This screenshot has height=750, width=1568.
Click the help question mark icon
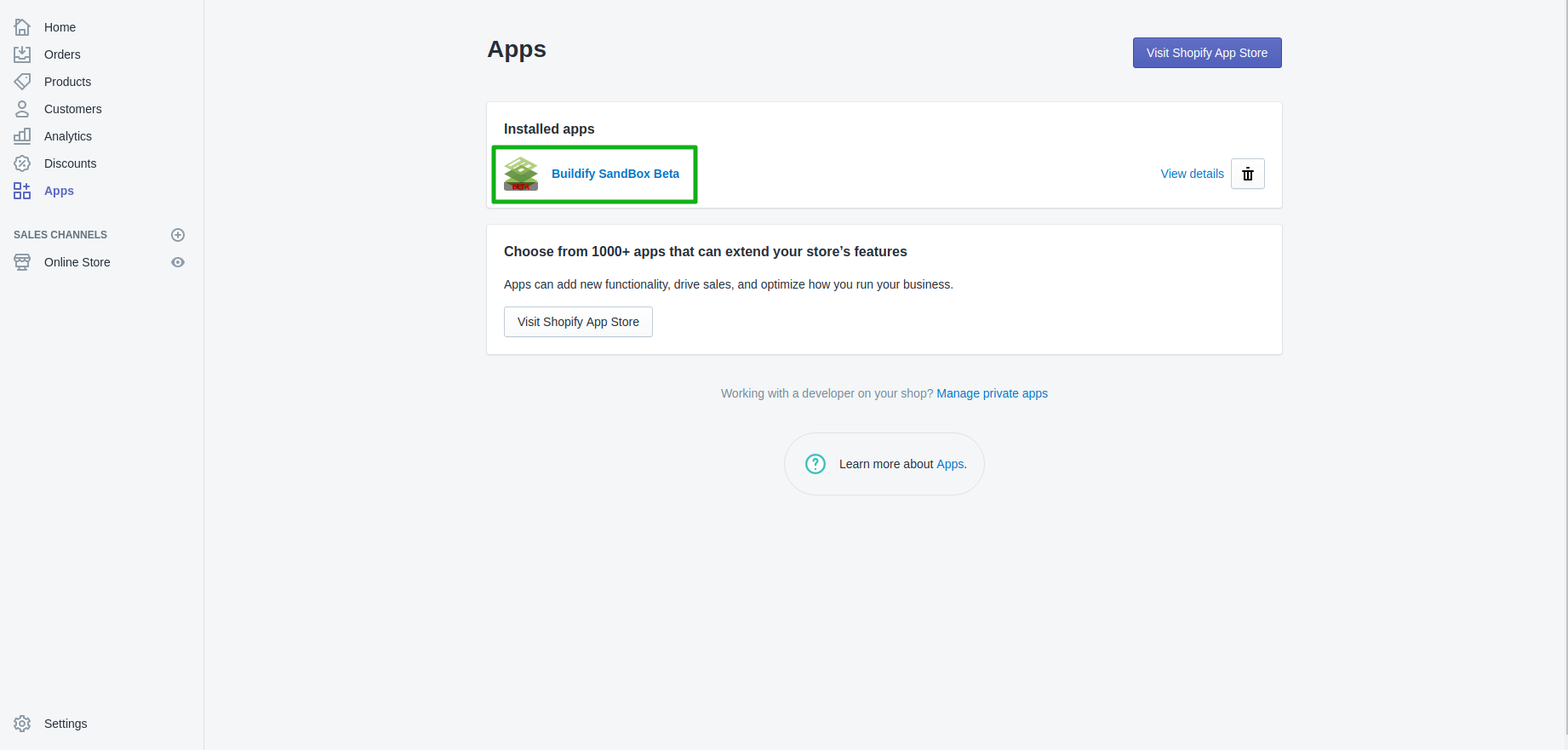[815, 464]
